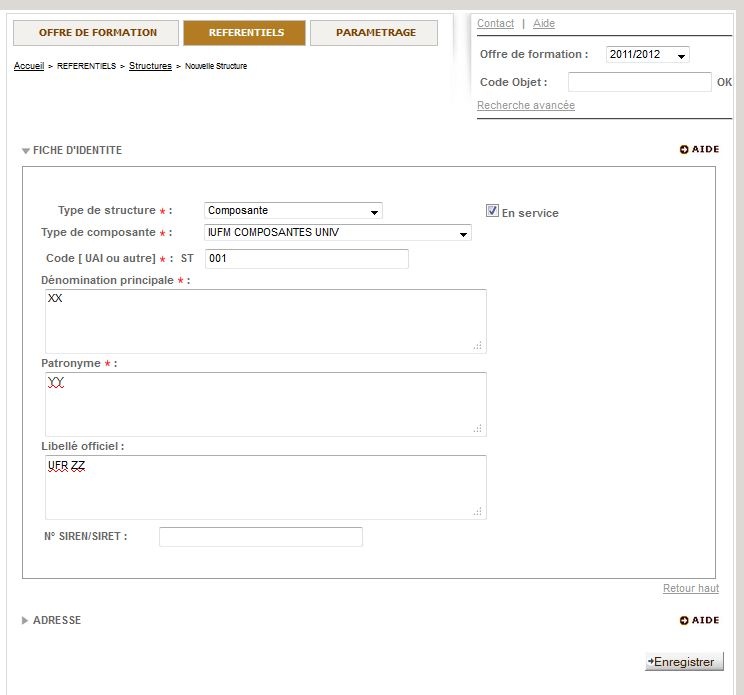Click into the N° SIREN/SIRET field
The image size is (744, 695).
click(x=260, y=537)
